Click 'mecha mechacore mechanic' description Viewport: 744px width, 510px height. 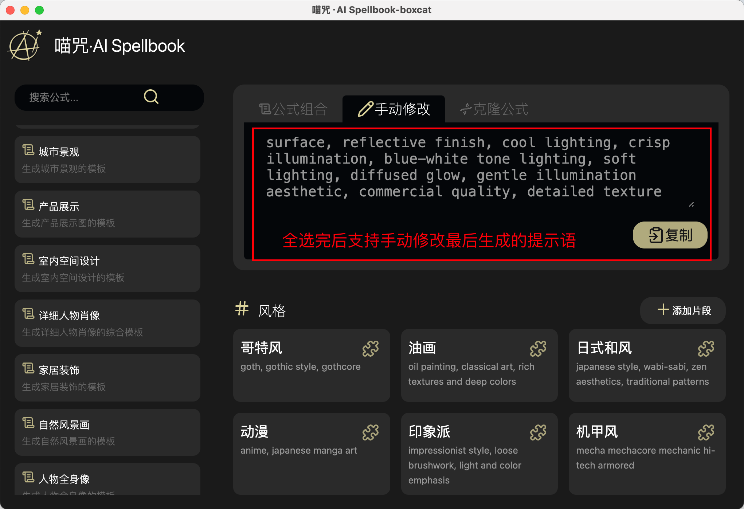[645, 458]
